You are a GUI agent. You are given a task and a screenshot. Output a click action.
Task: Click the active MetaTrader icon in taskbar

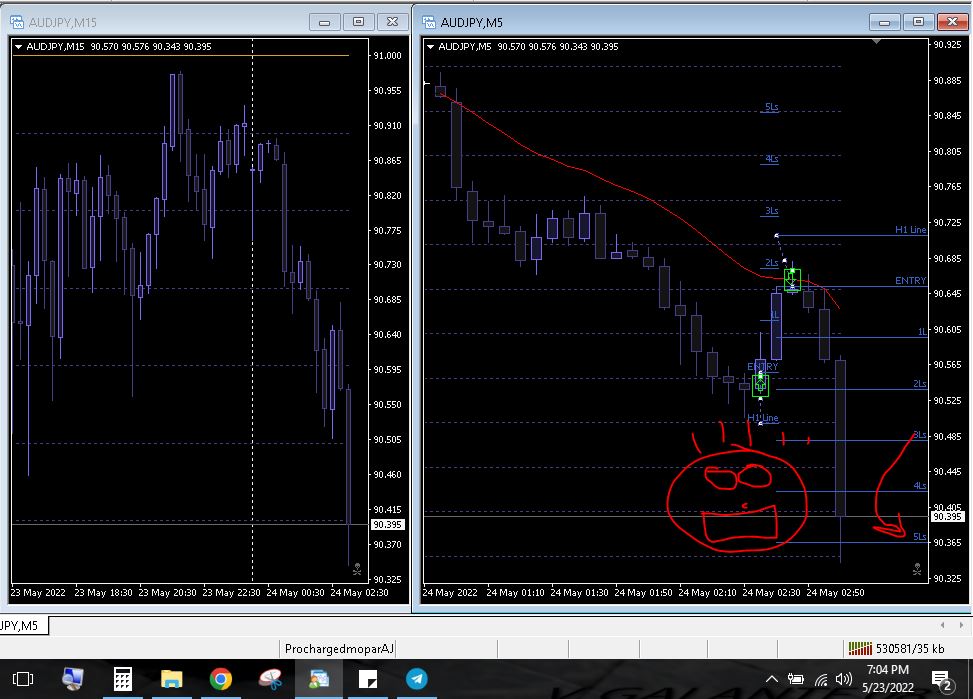[x=319, y=679]
